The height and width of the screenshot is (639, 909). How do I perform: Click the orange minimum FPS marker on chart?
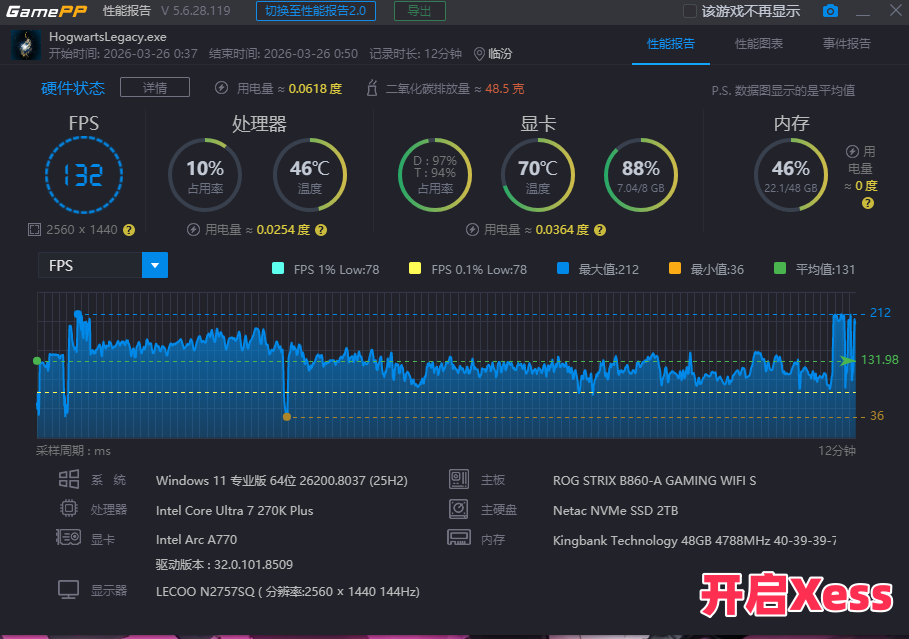pyautogui.click(x=286, y=416)
